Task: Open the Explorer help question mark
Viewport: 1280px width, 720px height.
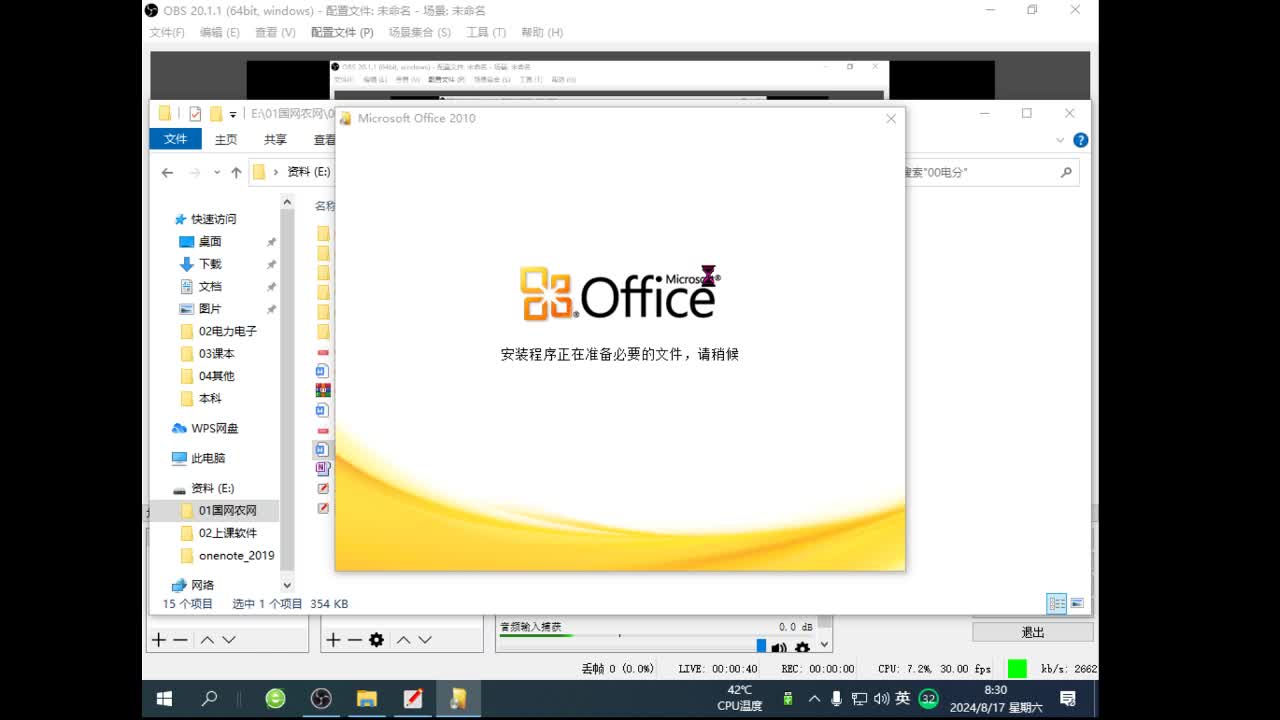Action: (1080, 140)
